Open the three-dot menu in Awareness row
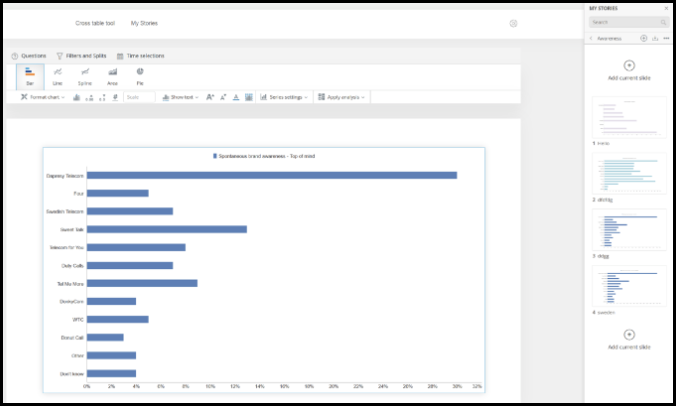Viewport: 676px width, 406px height. 666,38
